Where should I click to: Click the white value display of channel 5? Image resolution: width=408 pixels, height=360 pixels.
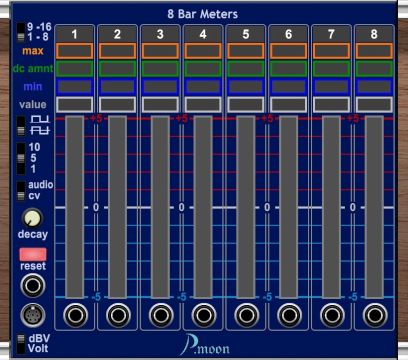coord(246,105)
